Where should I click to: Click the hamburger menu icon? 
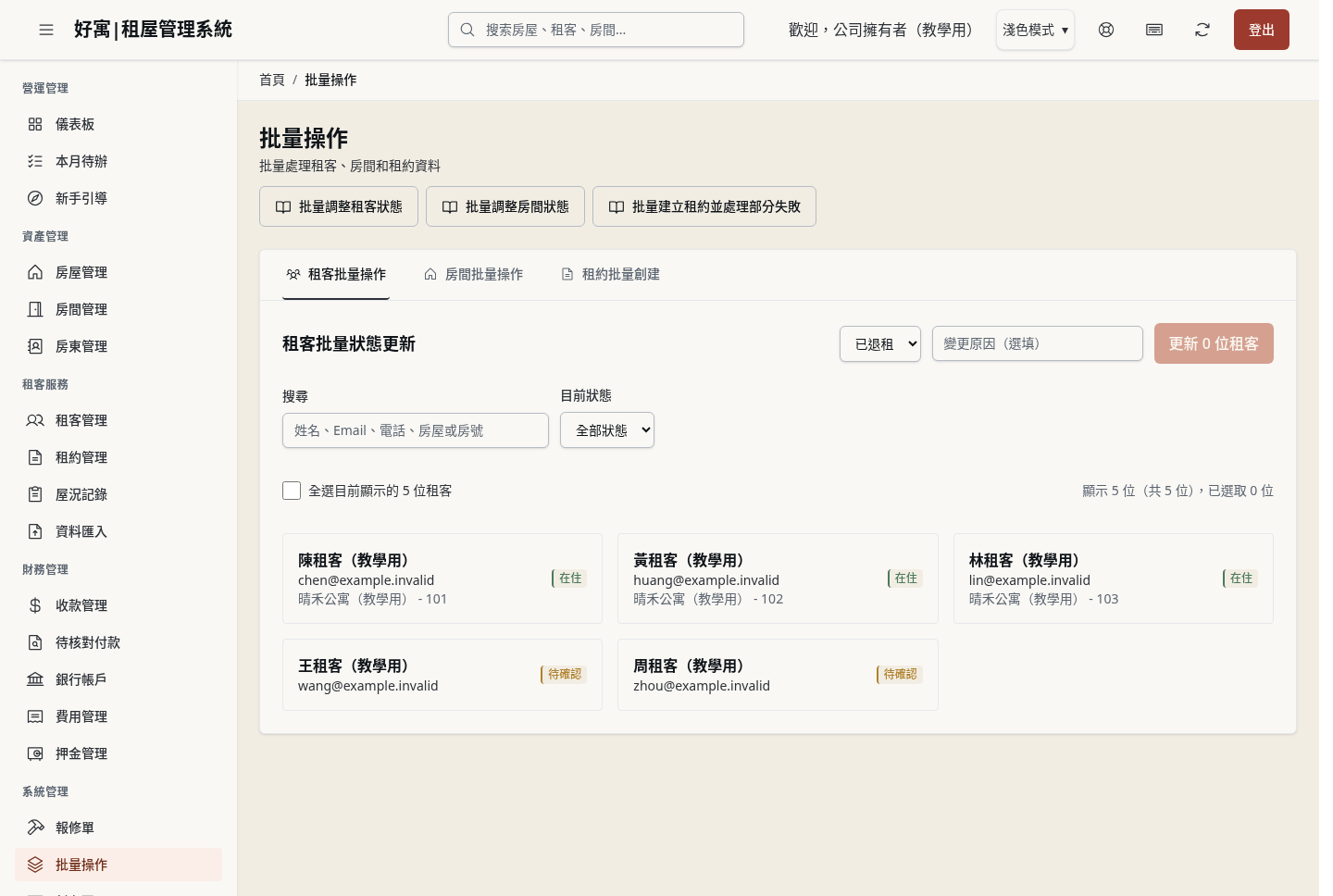pos(46,30)
